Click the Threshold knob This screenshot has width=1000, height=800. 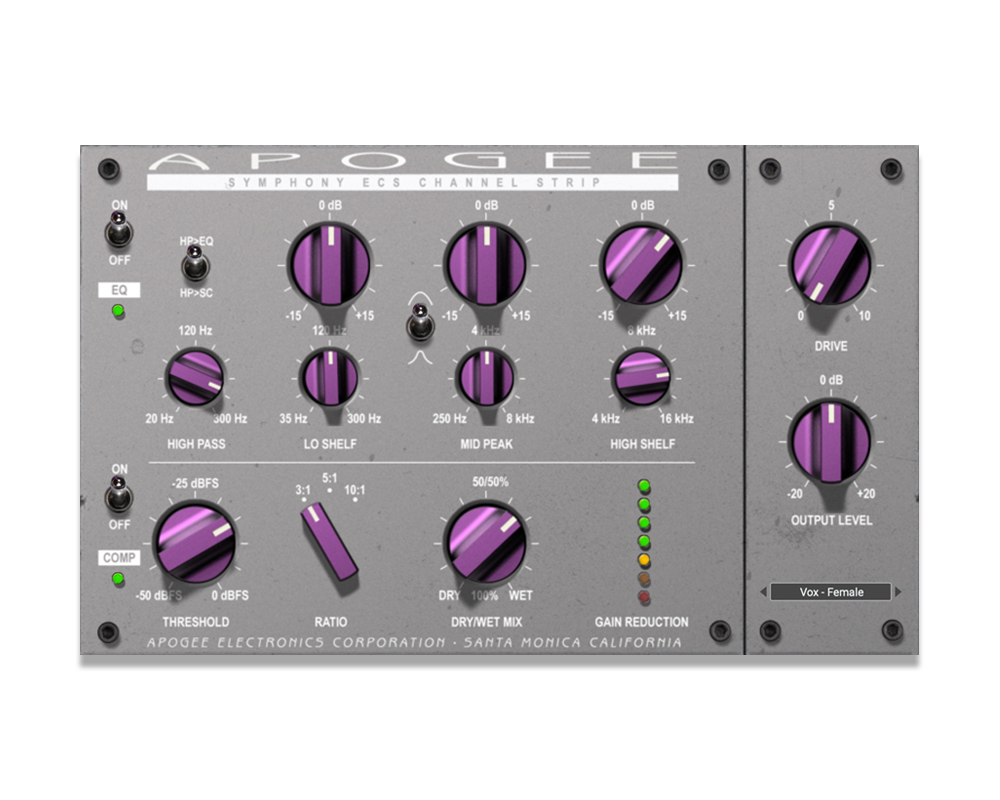point(195,544)
